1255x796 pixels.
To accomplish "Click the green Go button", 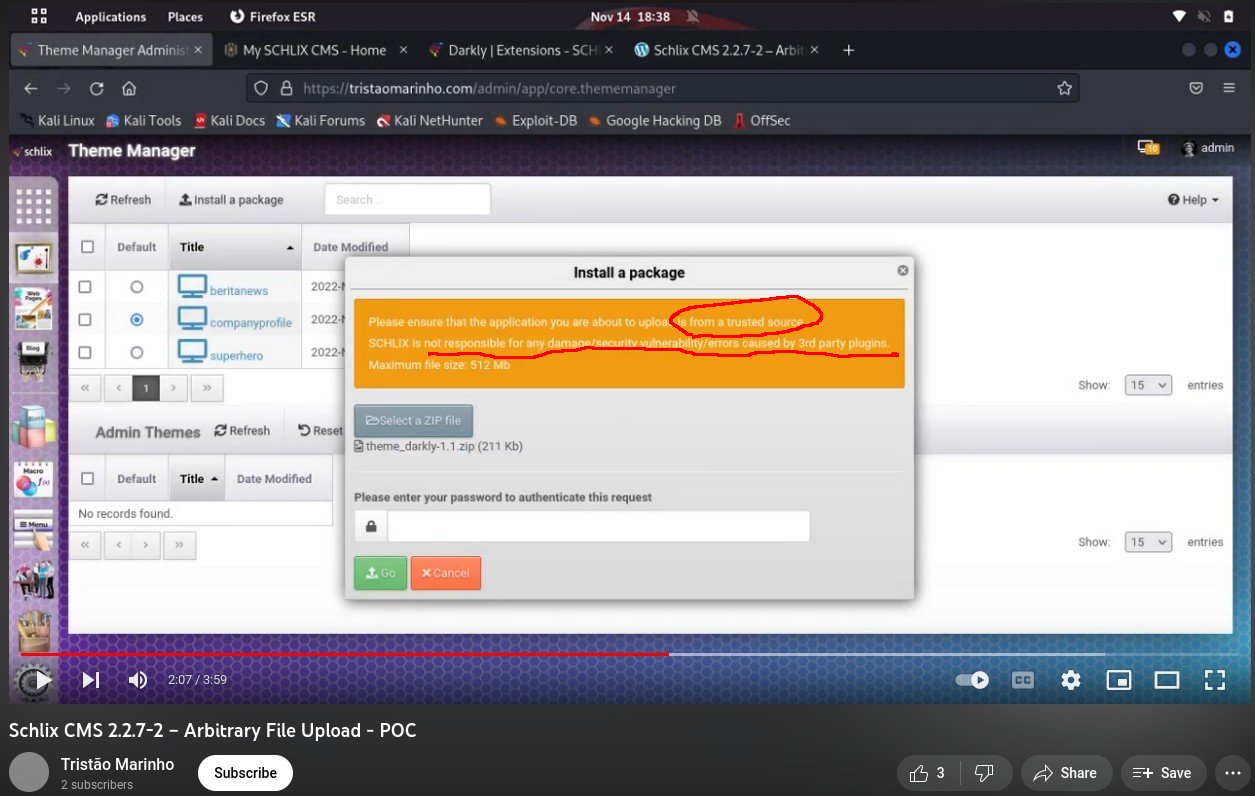I will [380, 573].
